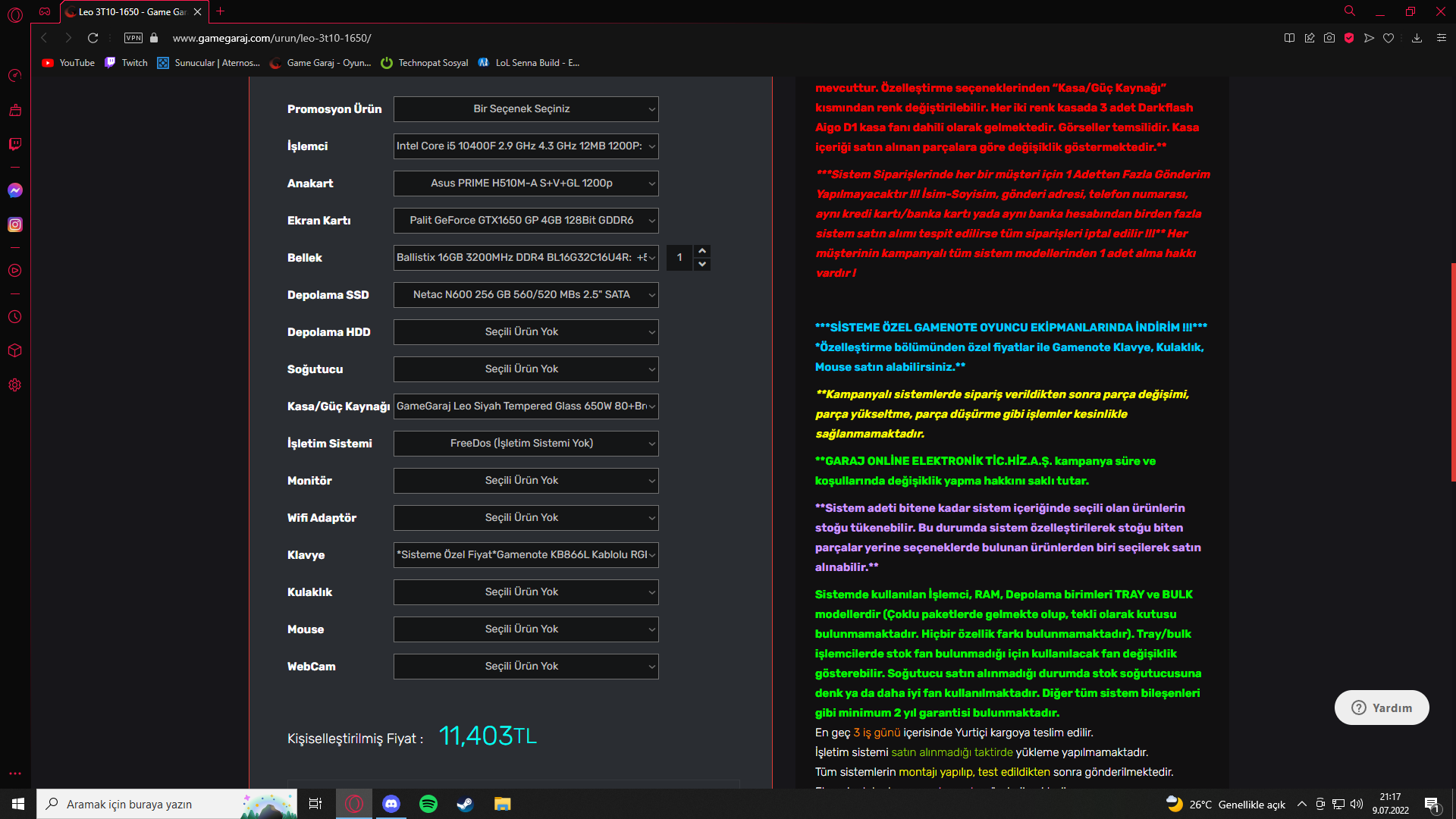
Task: Decrease Bellek quantity with down arrow
Action: point(702,264)
